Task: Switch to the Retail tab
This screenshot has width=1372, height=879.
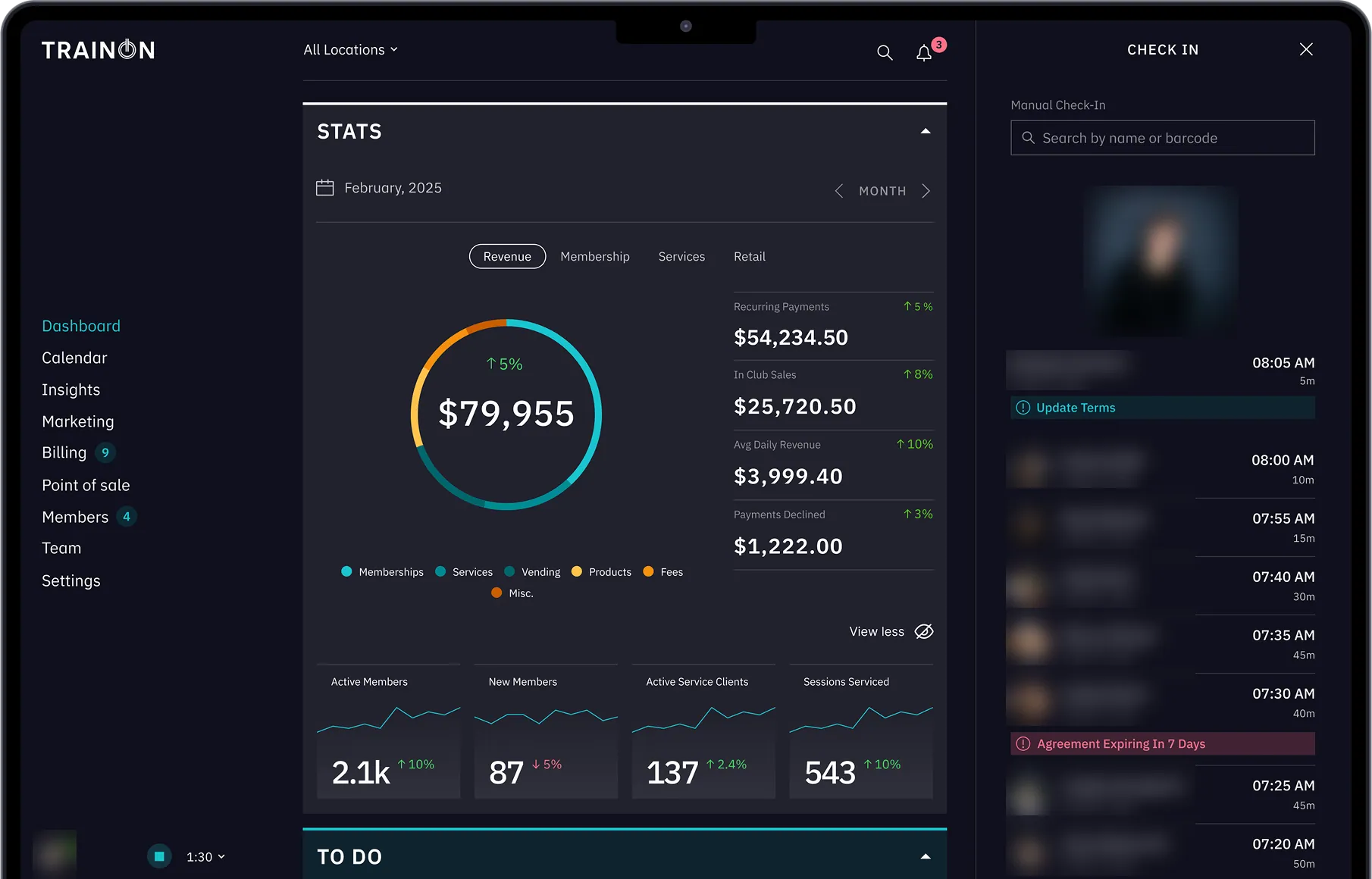Action: [750, 256]
